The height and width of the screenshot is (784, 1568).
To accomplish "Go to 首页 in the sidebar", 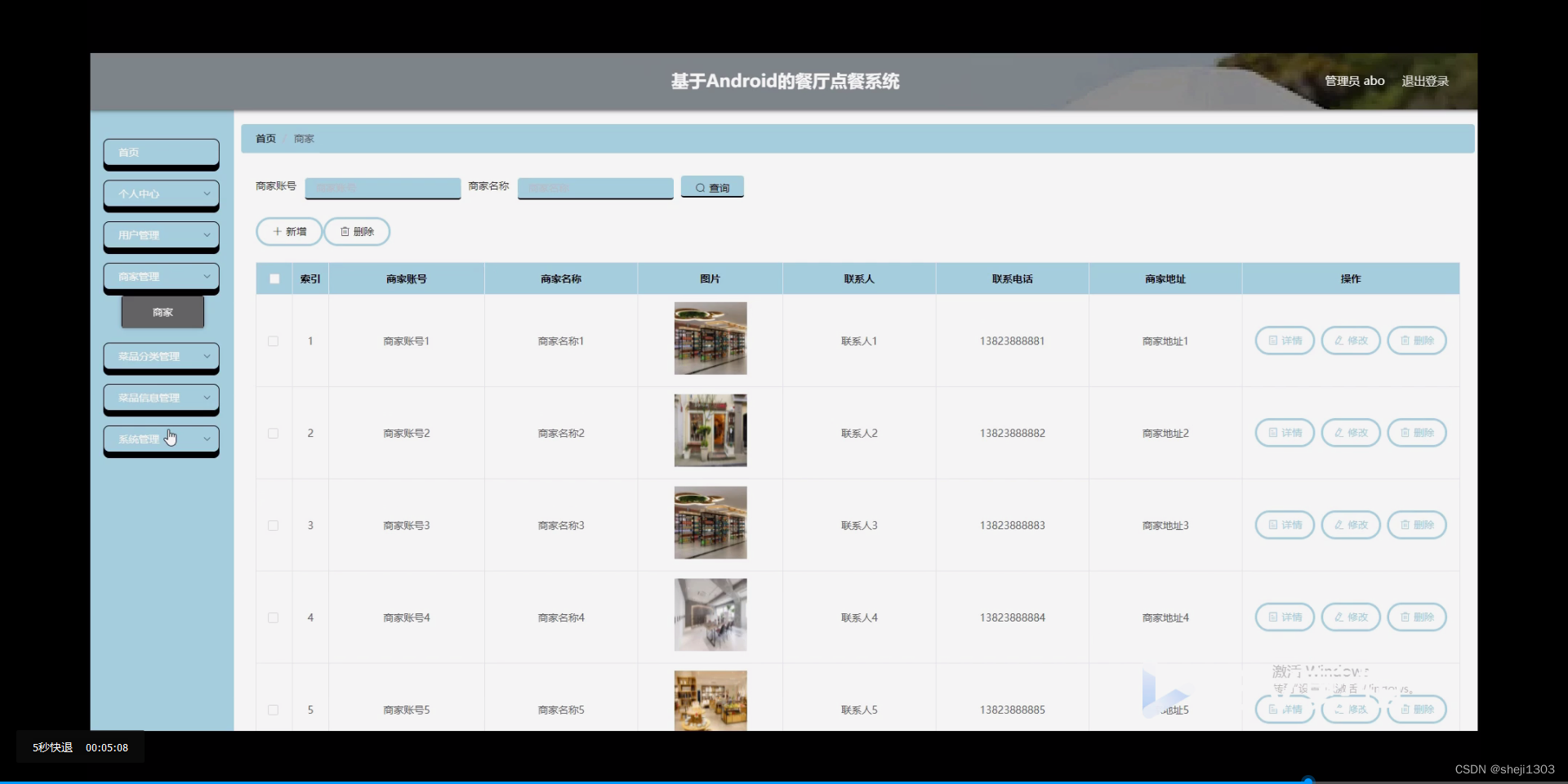I will (161, 153).
